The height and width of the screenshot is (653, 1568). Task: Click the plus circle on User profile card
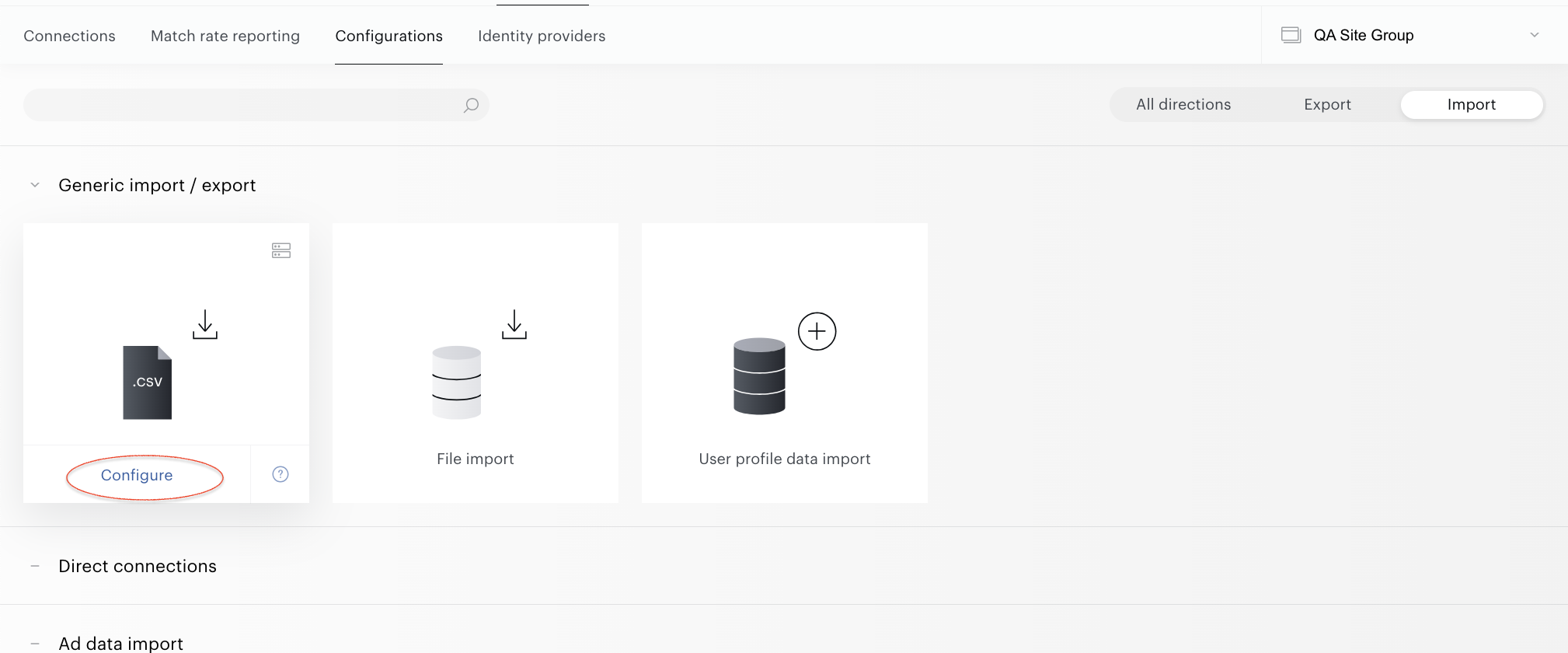817,332
